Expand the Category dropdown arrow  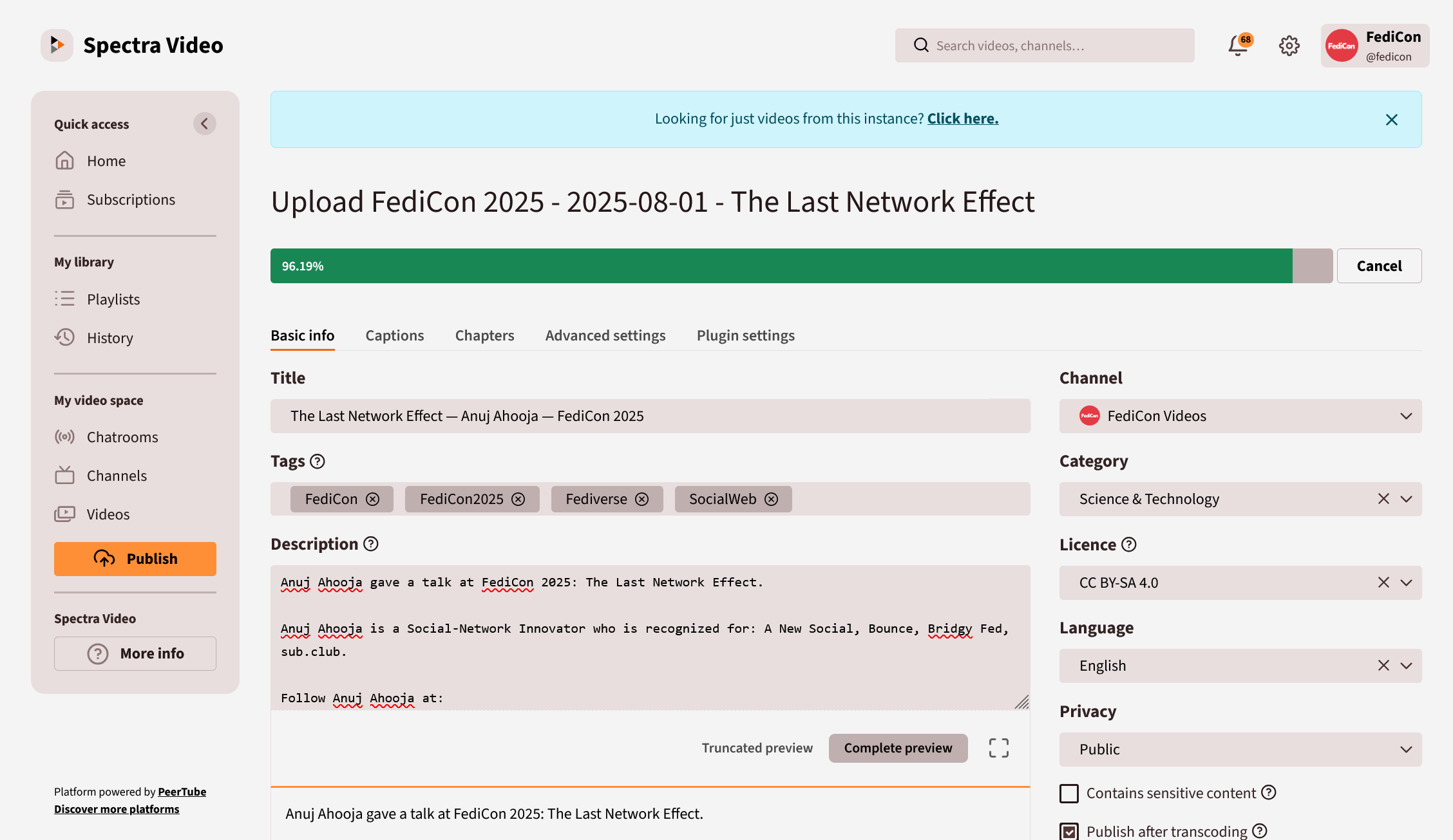[x=1407, y=499]
